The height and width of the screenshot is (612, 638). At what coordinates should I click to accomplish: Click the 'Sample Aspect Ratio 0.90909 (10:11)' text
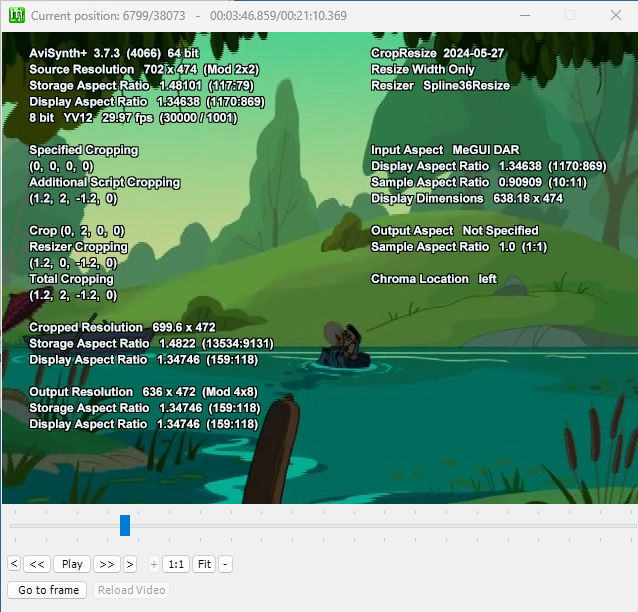(478, 182)
